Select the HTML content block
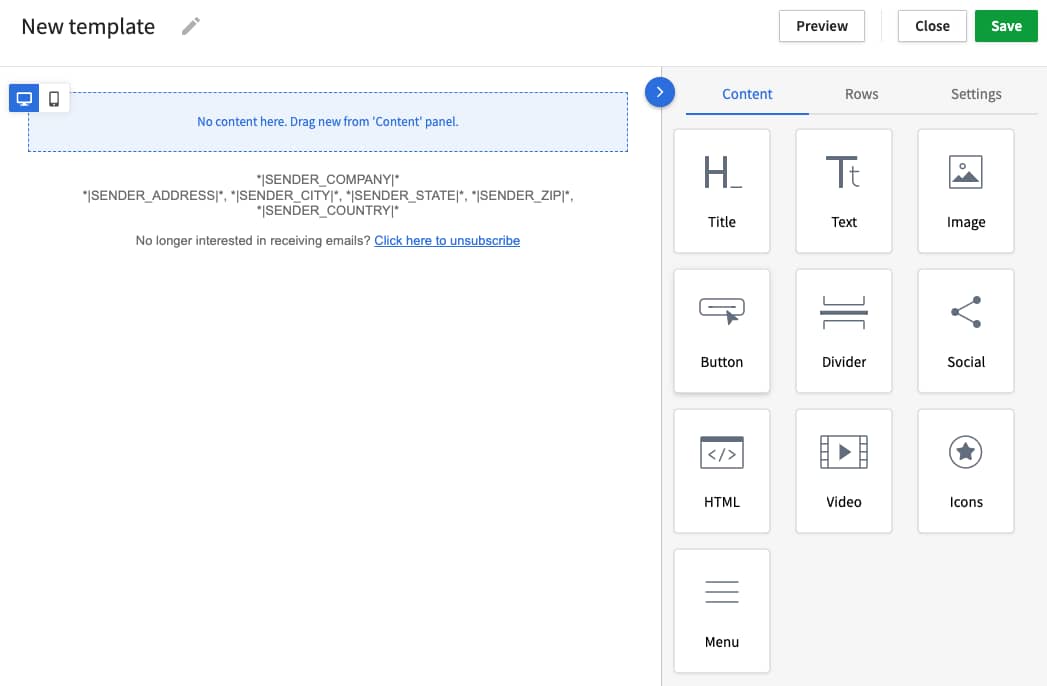 722,471
